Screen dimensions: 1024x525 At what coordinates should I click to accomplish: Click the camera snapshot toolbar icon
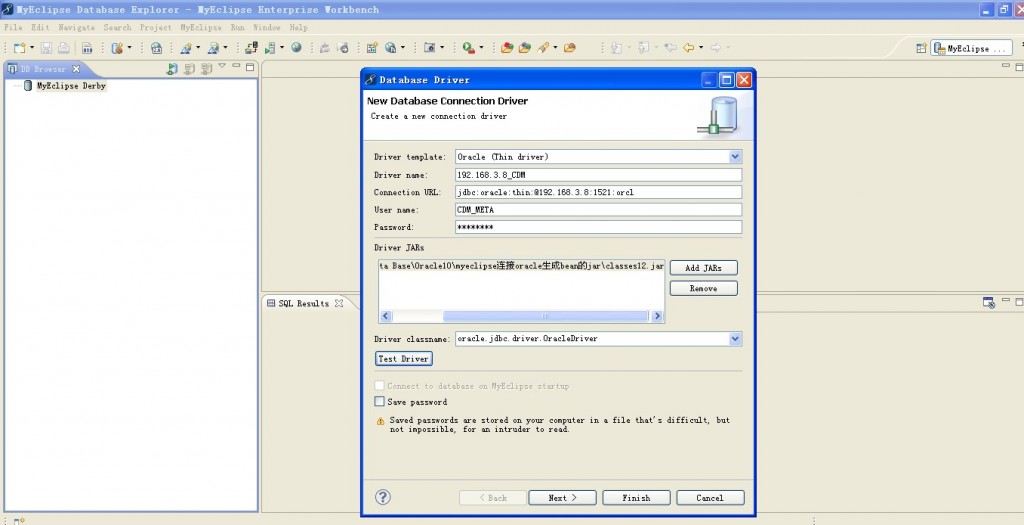click(x=429, y=48)
